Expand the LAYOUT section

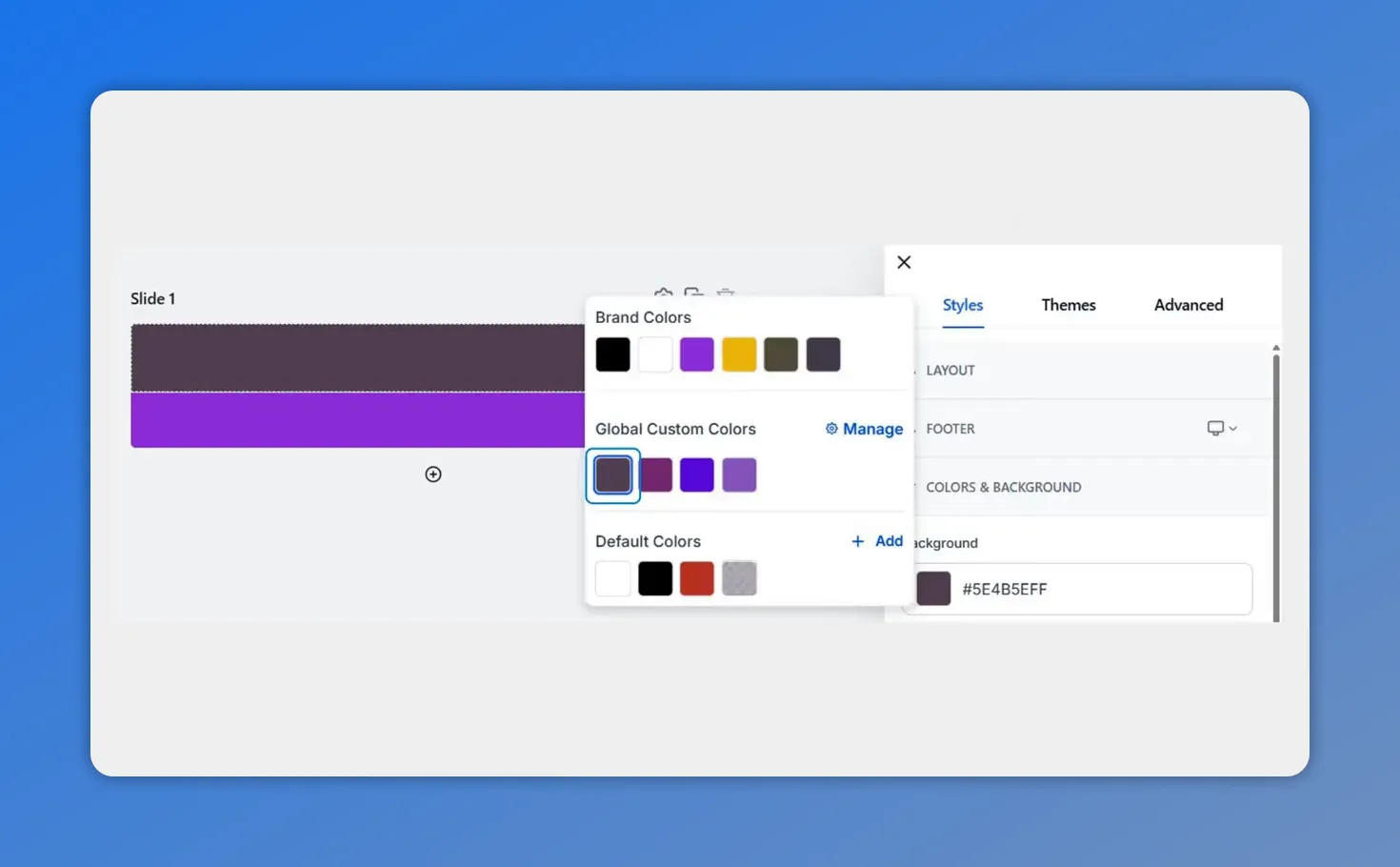tap(950, 370)
